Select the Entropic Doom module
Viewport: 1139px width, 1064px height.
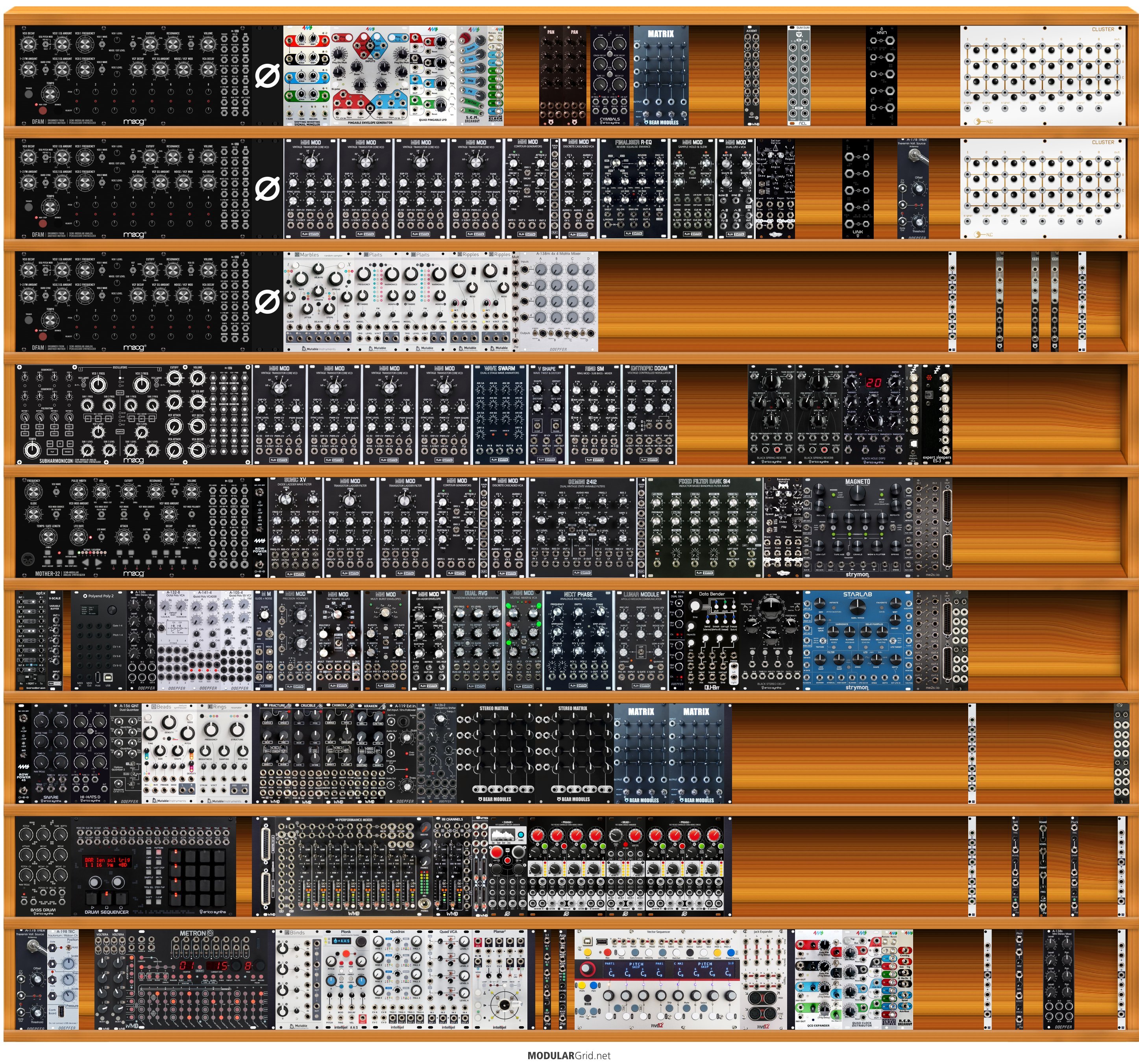(649, 414)
